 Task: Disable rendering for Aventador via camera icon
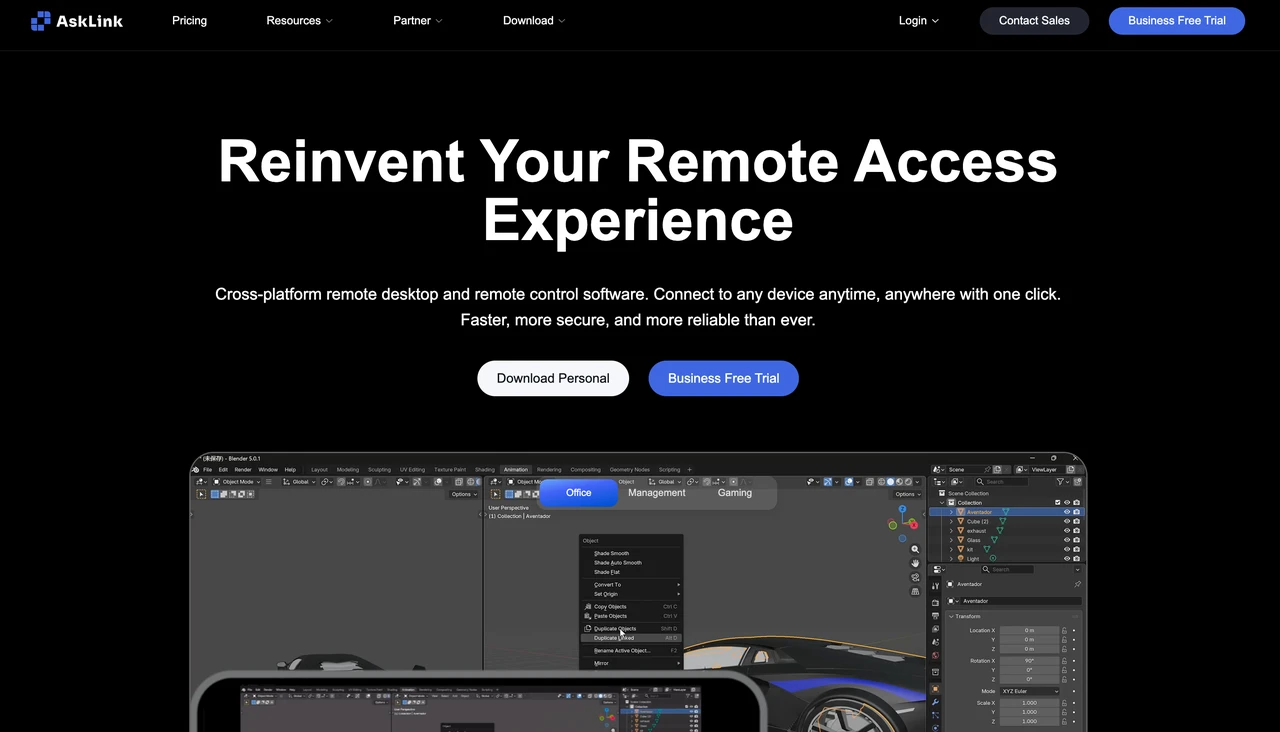click(x=1076, y=512)
